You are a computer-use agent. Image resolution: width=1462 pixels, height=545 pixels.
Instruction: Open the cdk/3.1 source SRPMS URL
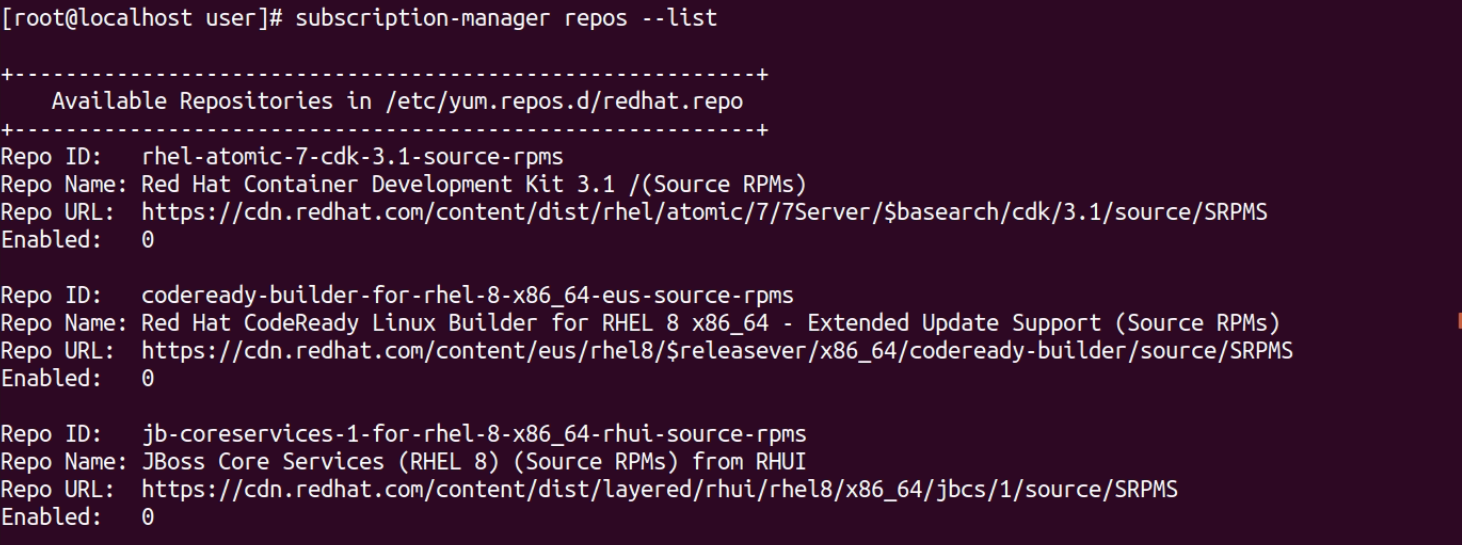click(705, 212)
